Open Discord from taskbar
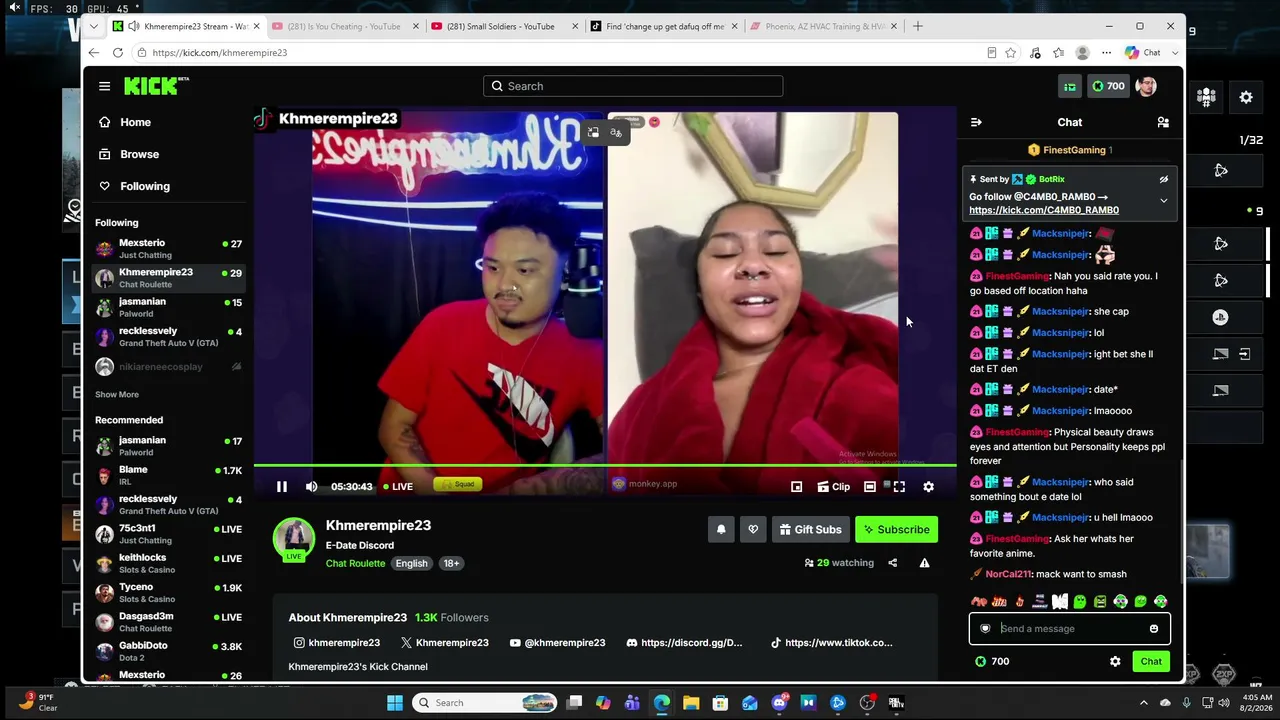This screenshot has height=720, width=1280. click(x=779, y=703)
